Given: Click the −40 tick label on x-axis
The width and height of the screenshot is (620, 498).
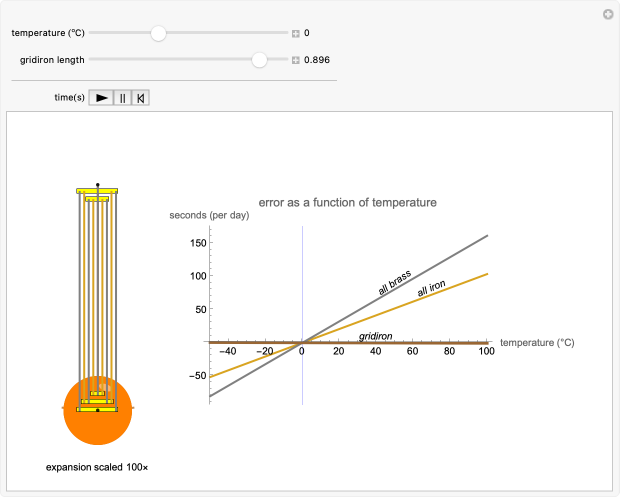Looking at the screenshot, I should [228, 351].
